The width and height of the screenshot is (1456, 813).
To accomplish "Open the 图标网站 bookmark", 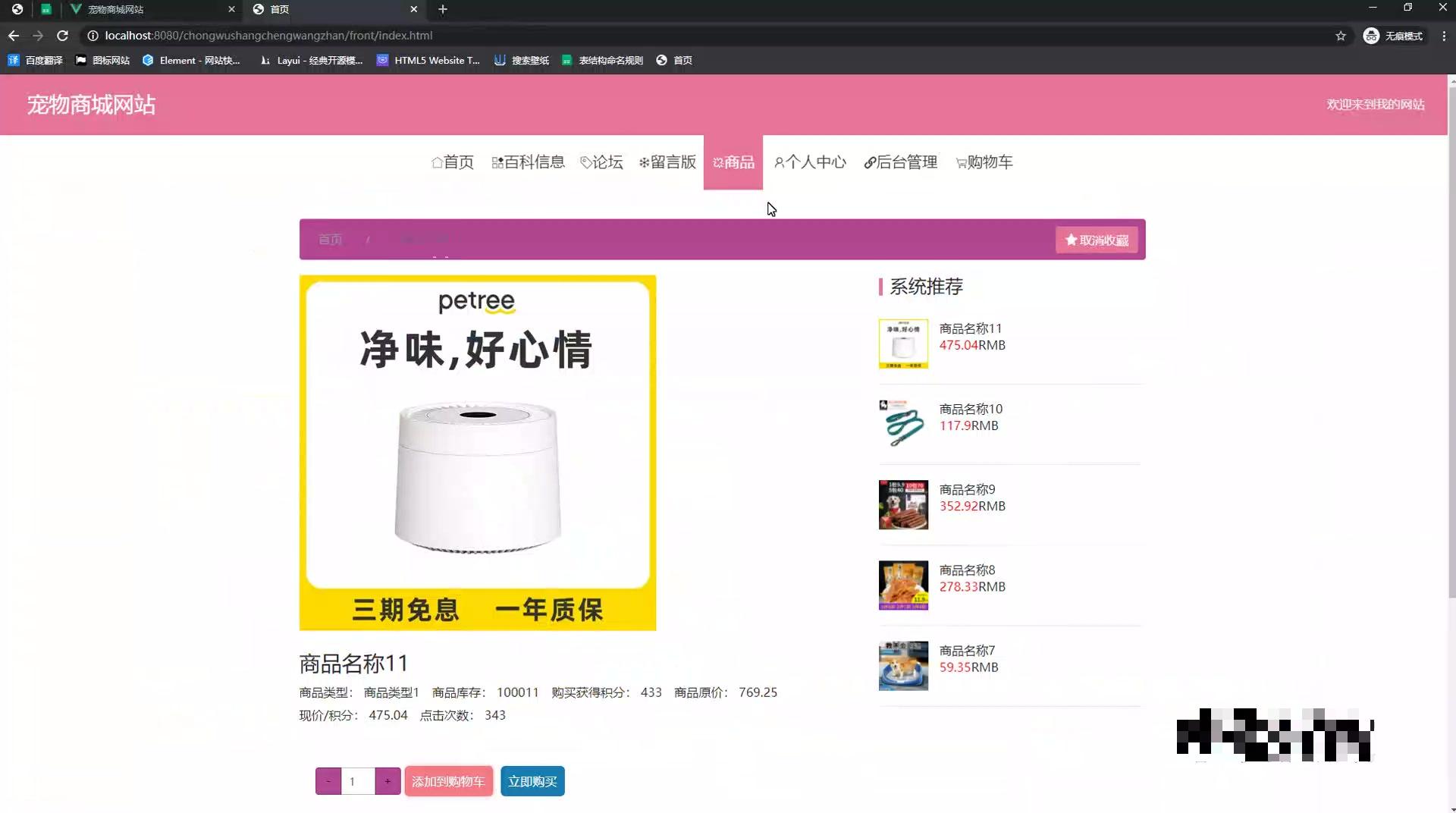I will click(x=102, y=60).
